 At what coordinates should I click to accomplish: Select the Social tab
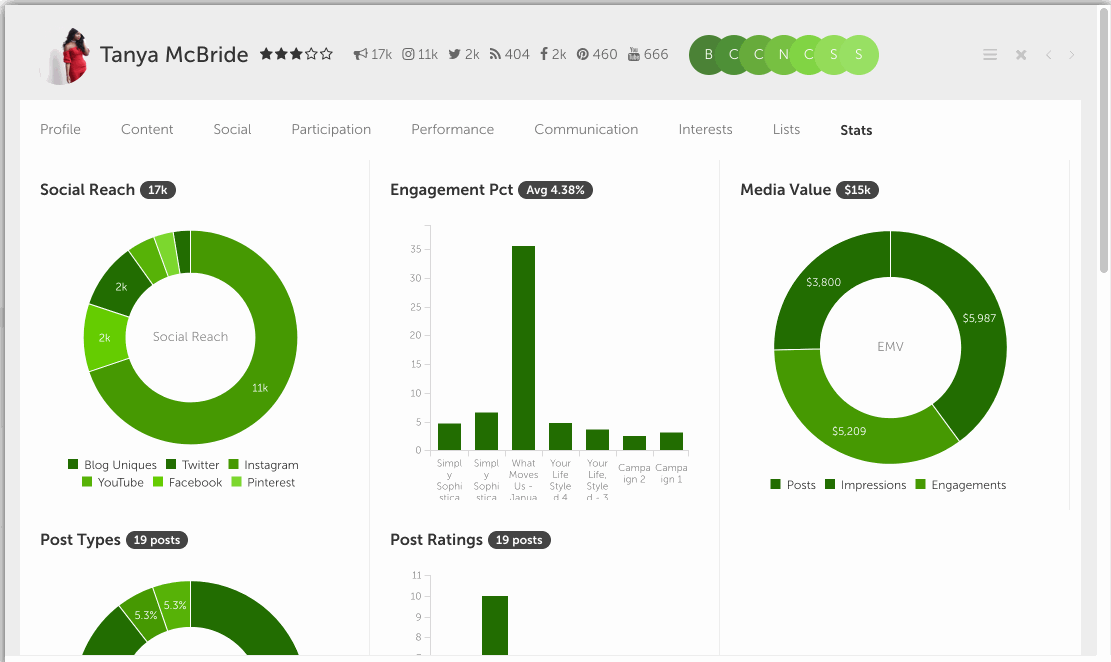(x=232, y=130)
